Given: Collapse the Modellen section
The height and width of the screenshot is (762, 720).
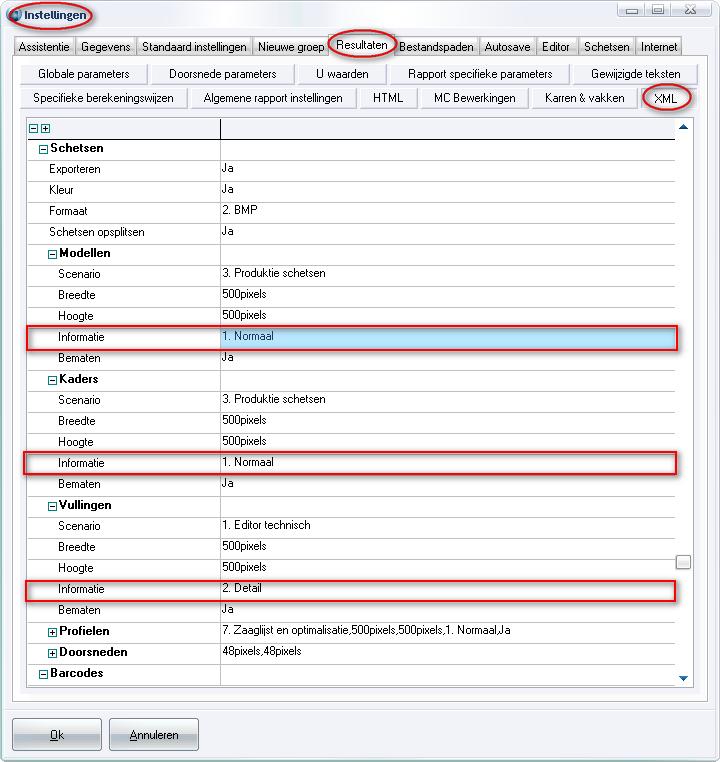Looking at the screenshot, I should tap(52, 254).
